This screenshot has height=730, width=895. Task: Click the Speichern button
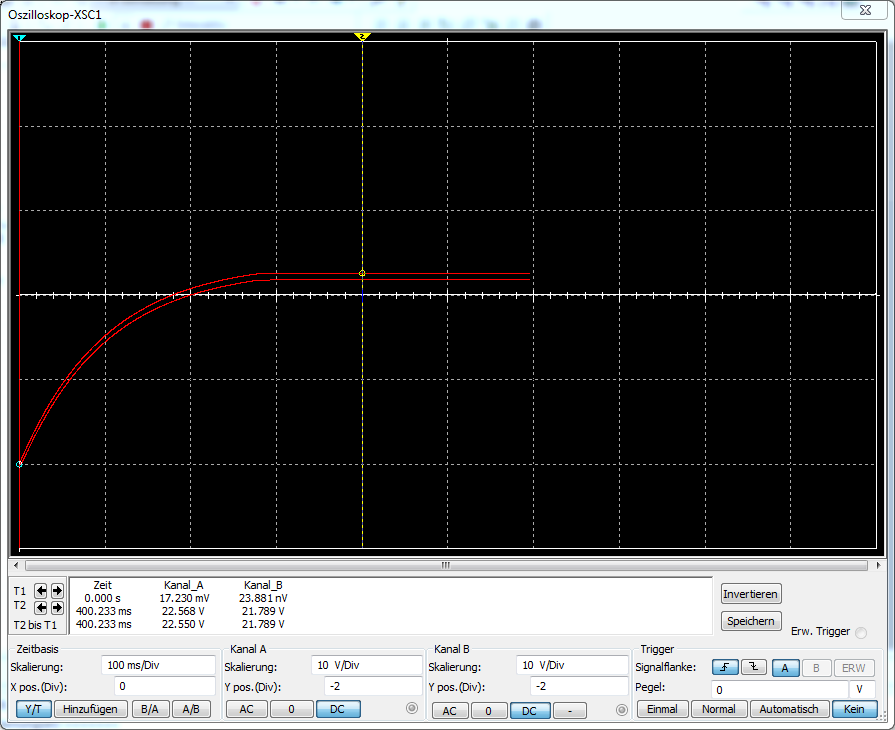pyautogui.click(x=751, y=621)
